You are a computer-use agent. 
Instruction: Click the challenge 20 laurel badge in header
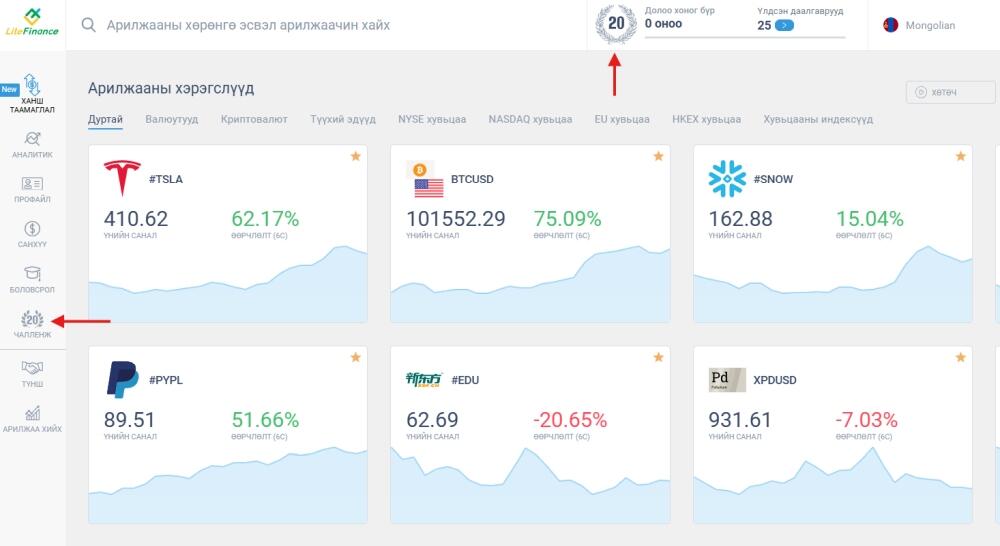(615, 24)
